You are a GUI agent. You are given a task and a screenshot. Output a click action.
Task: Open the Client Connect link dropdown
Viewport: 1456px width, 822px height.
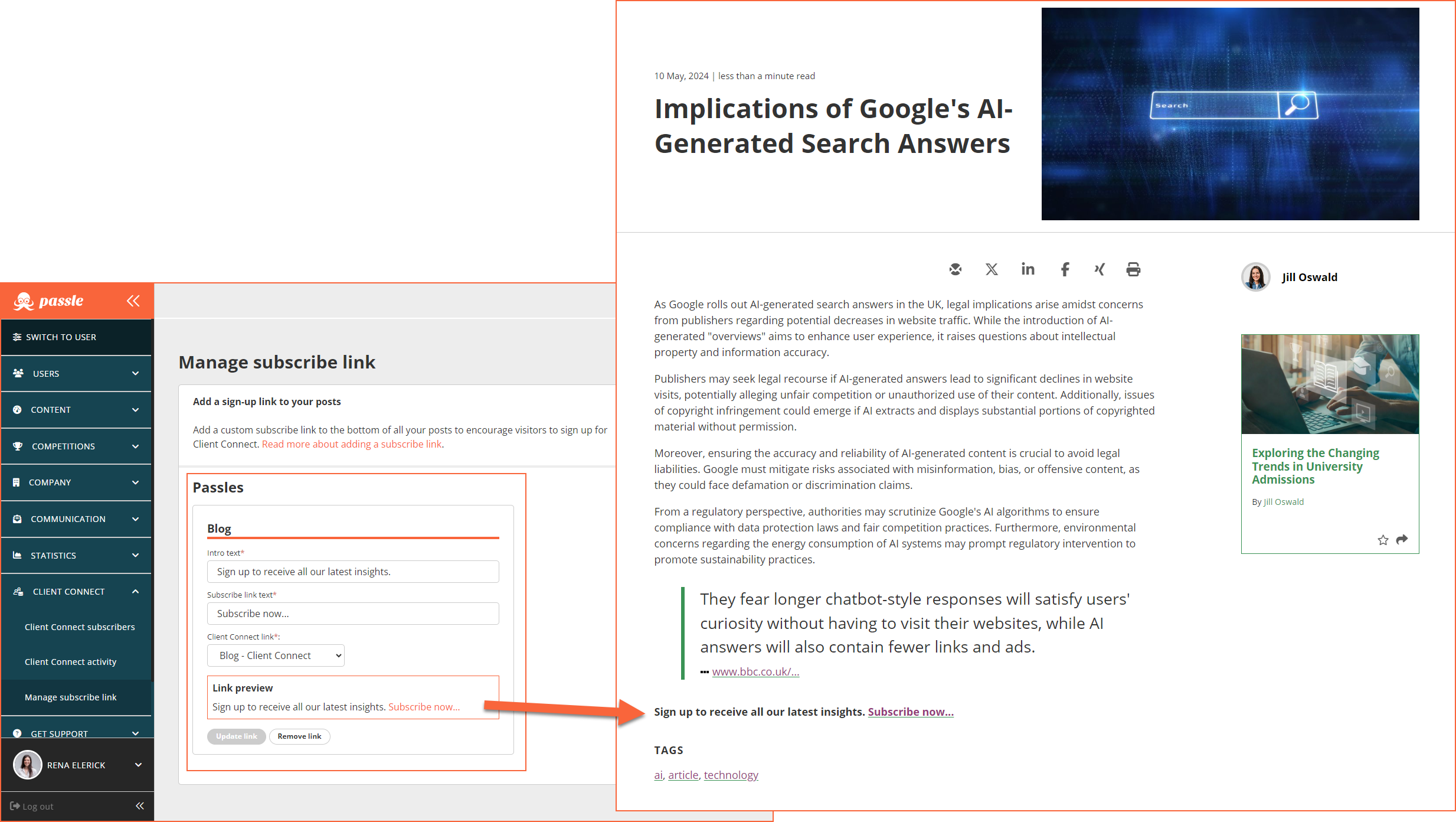point(276,655)
